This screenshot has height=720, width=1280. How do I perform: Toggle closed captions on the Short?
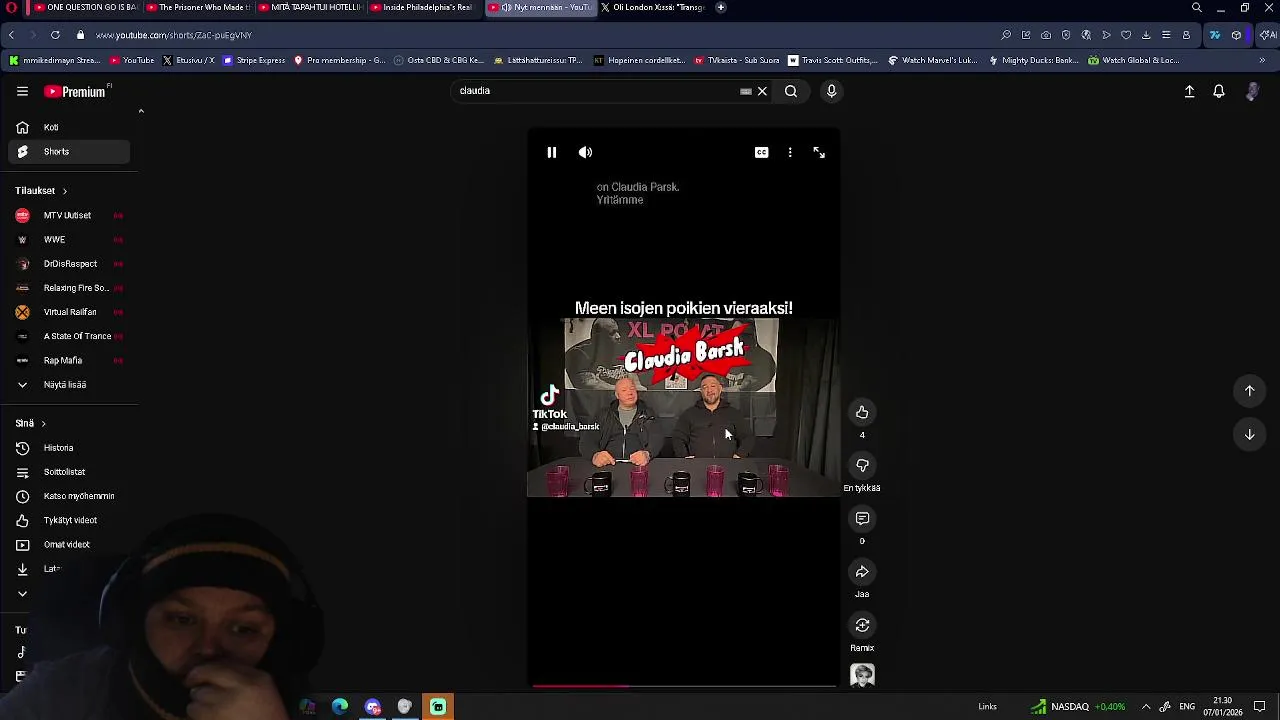762,152
